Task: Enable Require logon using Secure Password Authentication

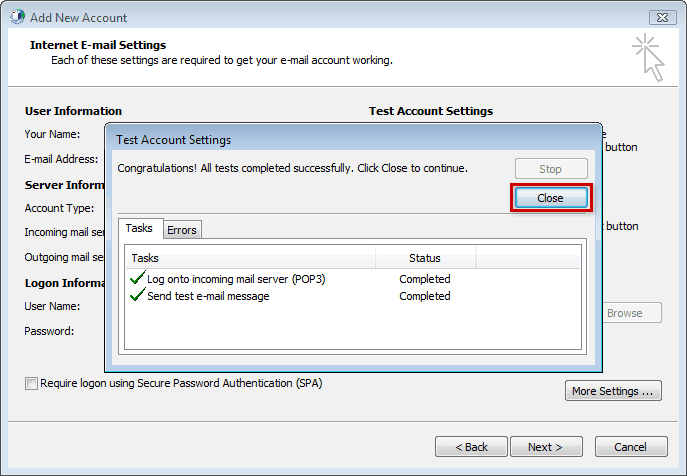Action: 31,384
